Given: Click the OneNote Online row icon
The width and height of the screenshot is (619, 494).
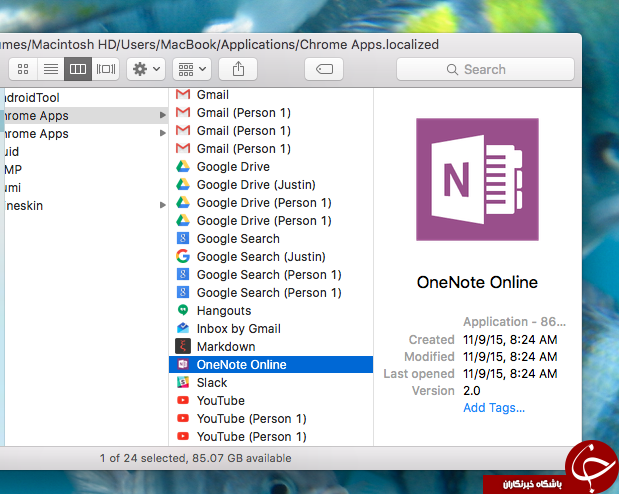Looking at the screenshot, I should (x=183, y=364).
